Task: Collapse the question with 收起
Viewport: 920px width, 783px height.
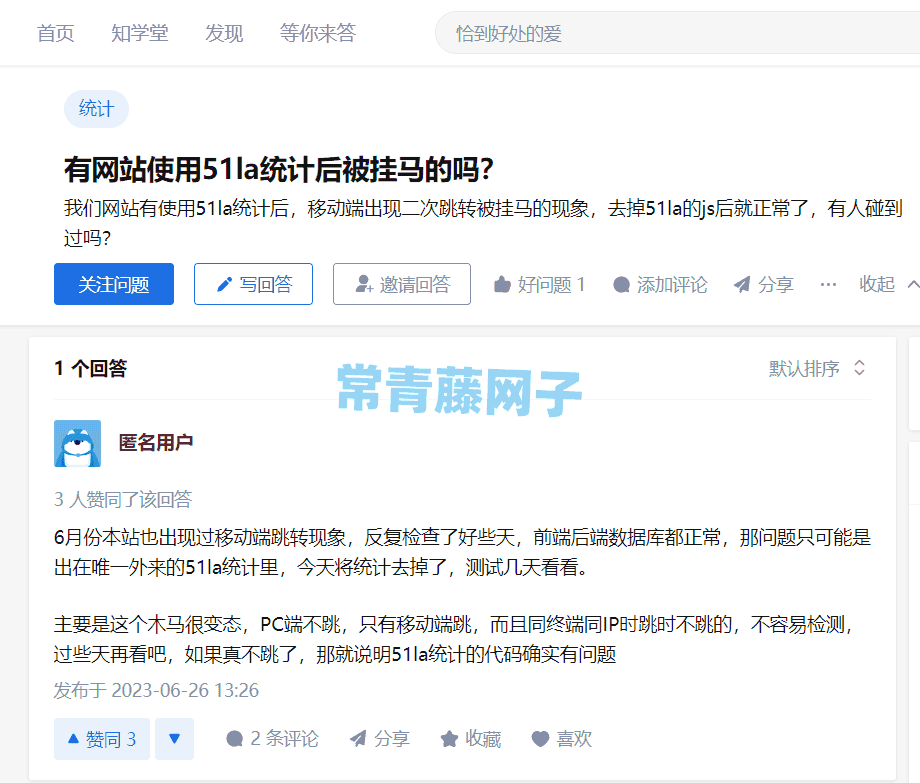Action: coord(877,284)
